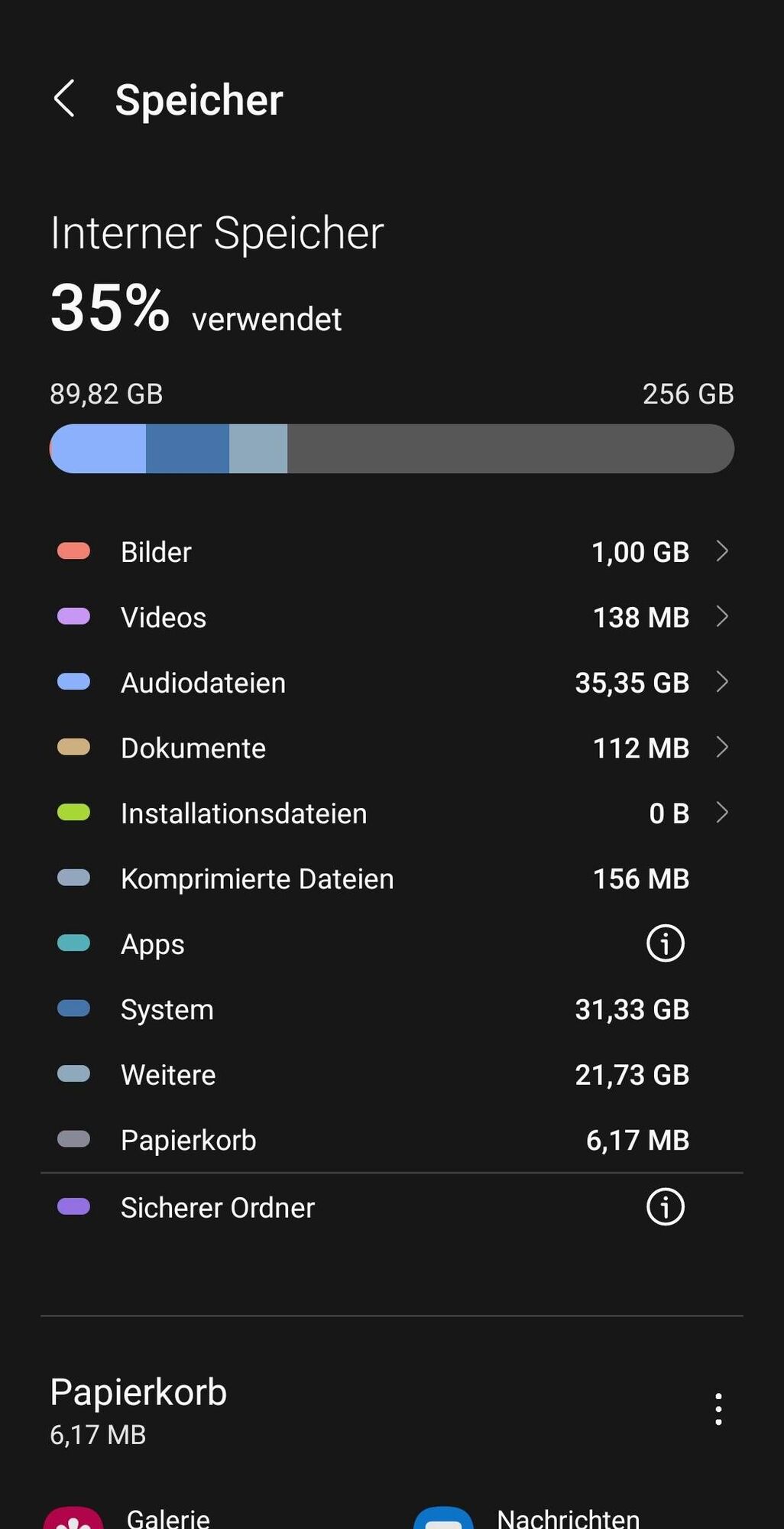Open the Papierkorb three-dot menu
The image size is (784, 1529).
[718, 1408]
